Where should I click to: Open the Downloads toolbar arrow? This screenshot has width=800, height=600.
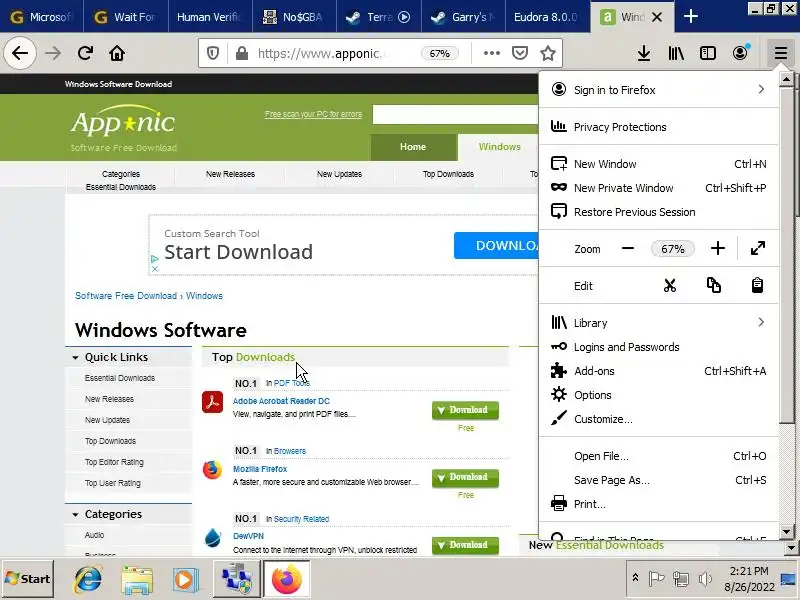click(644, 53)
